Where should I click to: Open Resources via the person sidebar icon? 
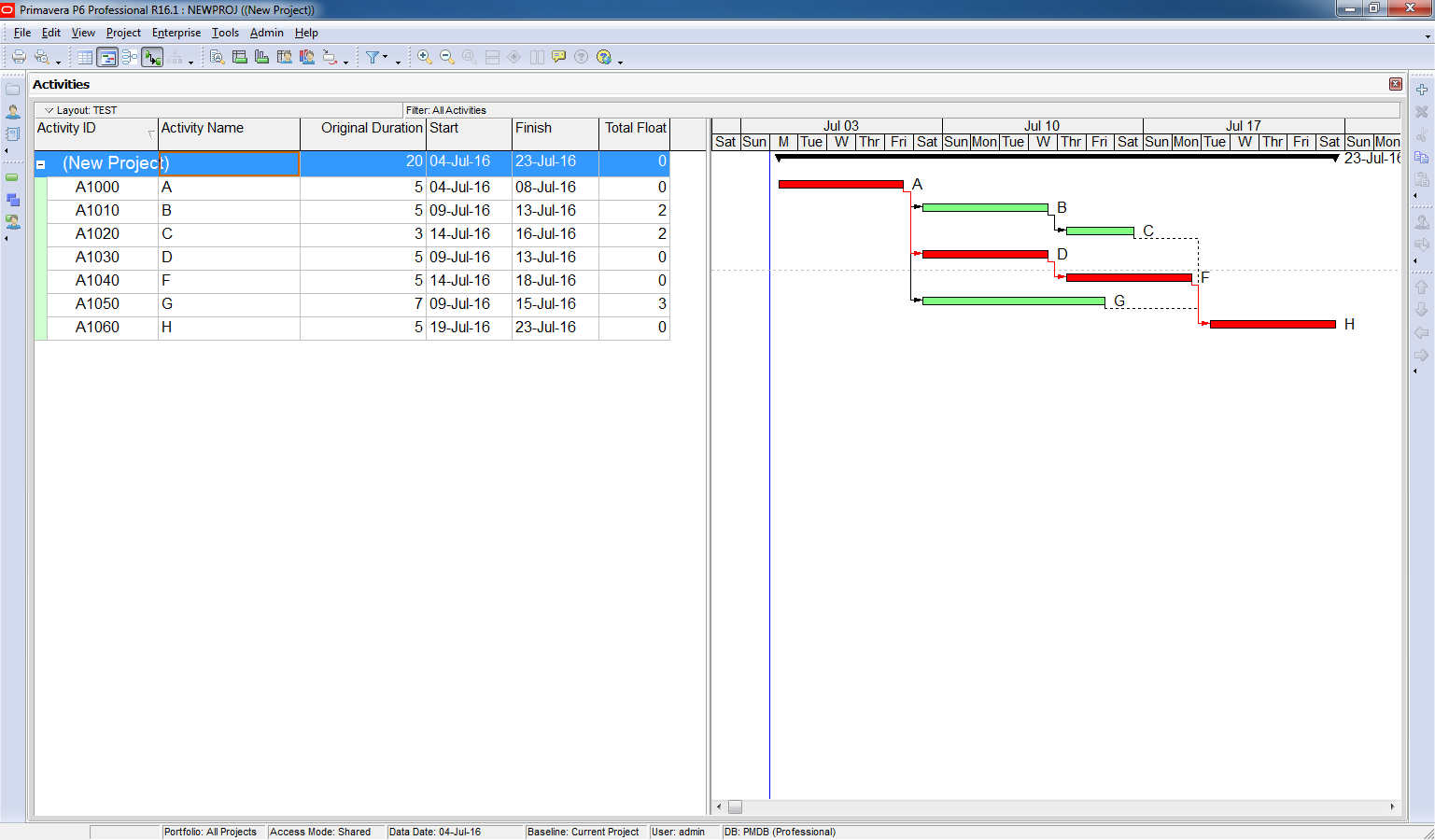click(13, 111)
